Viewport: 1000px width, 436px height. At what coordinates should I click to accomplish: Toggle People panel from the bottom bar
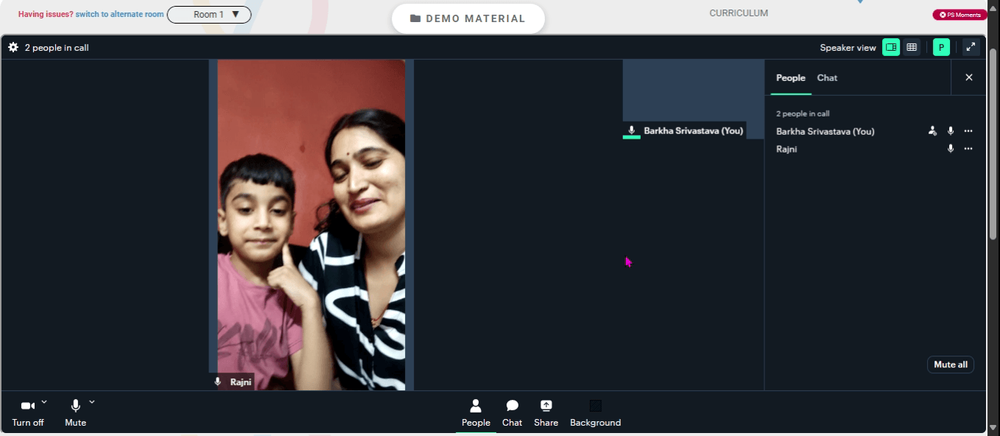click(476, 413)
